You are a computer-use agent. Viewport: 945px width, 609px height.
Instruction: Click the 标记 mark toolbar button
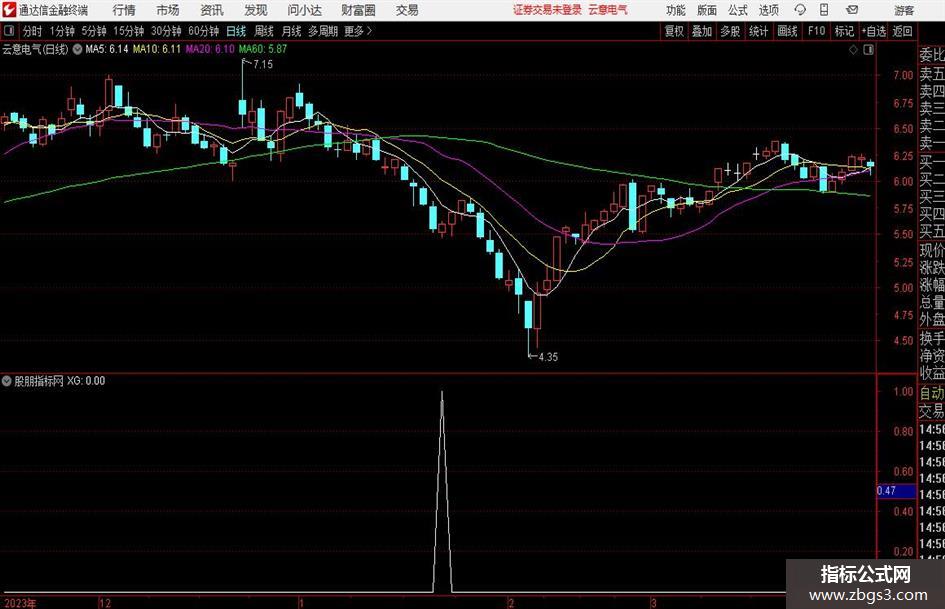844,31
